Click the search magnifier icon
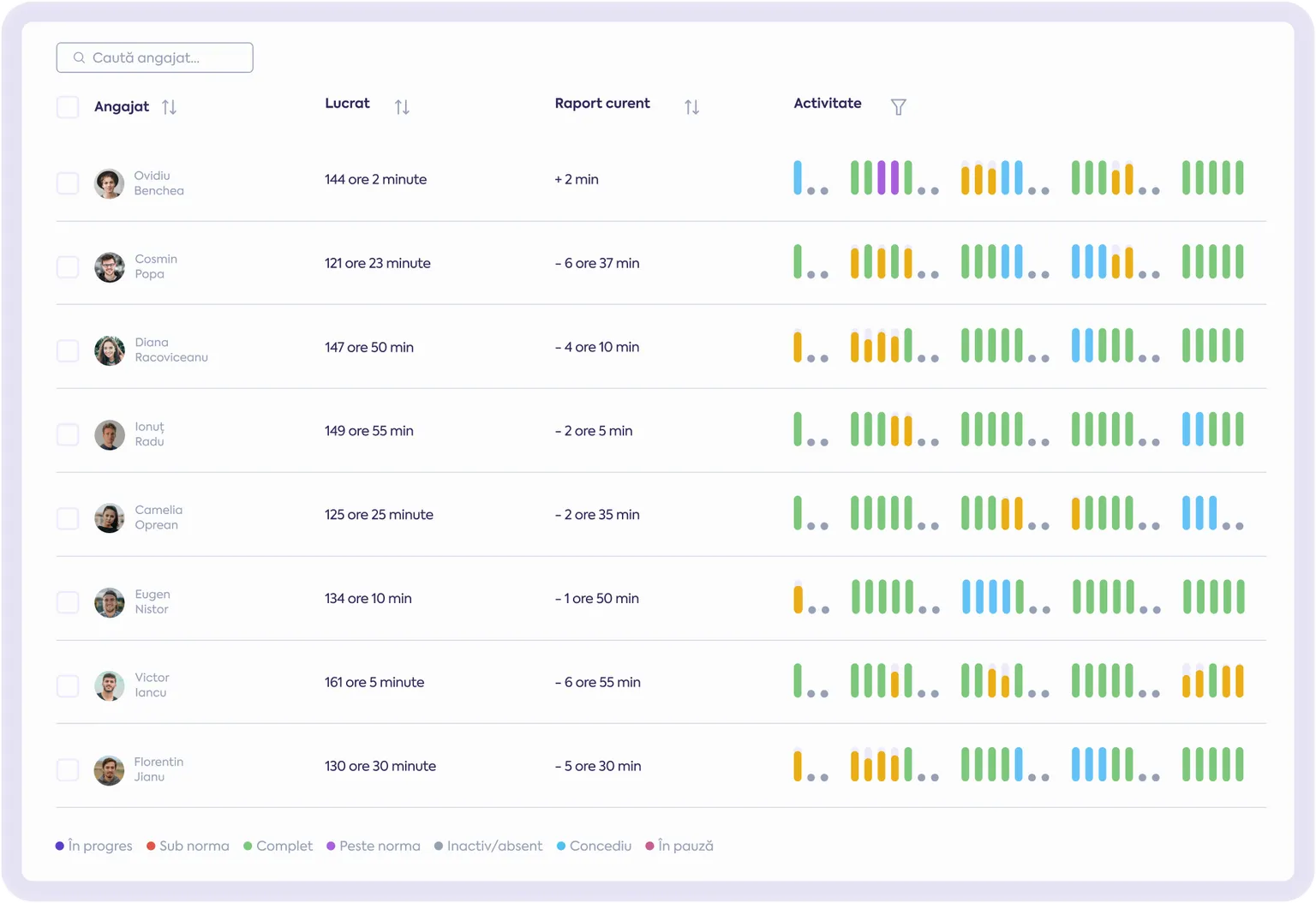Image resolution: width=1316 pixels, height=903 pixels. (x=79, y=57)
